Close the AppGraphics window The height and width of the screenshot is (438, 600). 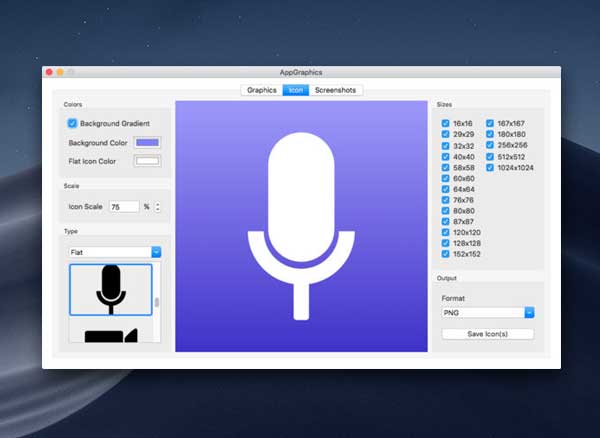49,72
